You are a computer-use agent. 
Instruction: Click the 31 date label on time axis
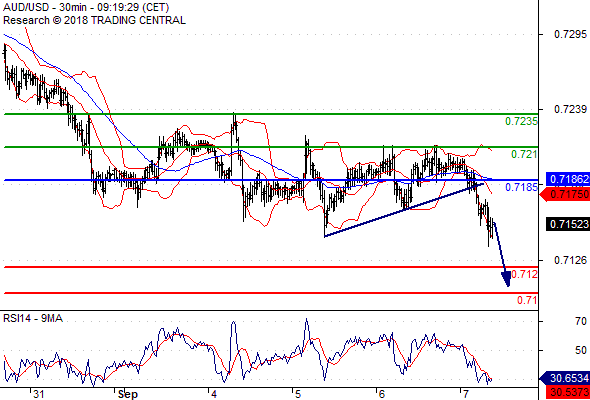(39, 394)
